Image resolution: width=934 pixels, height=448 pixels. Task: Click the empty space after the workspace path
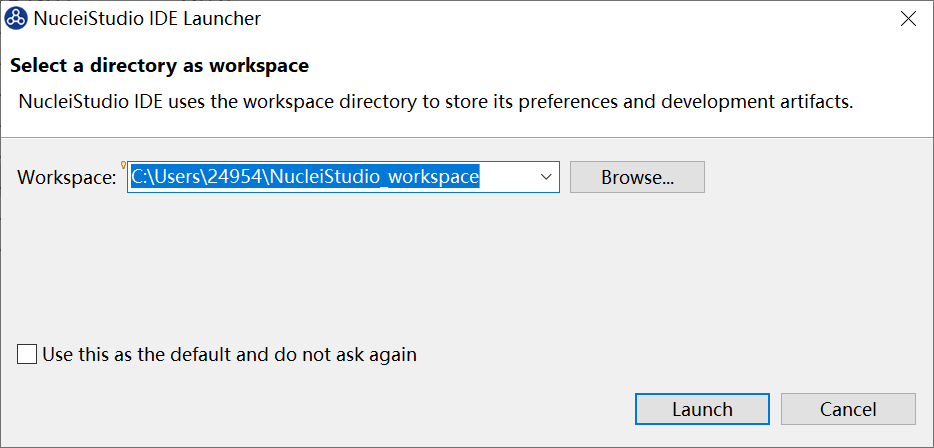tap(508, 177)
